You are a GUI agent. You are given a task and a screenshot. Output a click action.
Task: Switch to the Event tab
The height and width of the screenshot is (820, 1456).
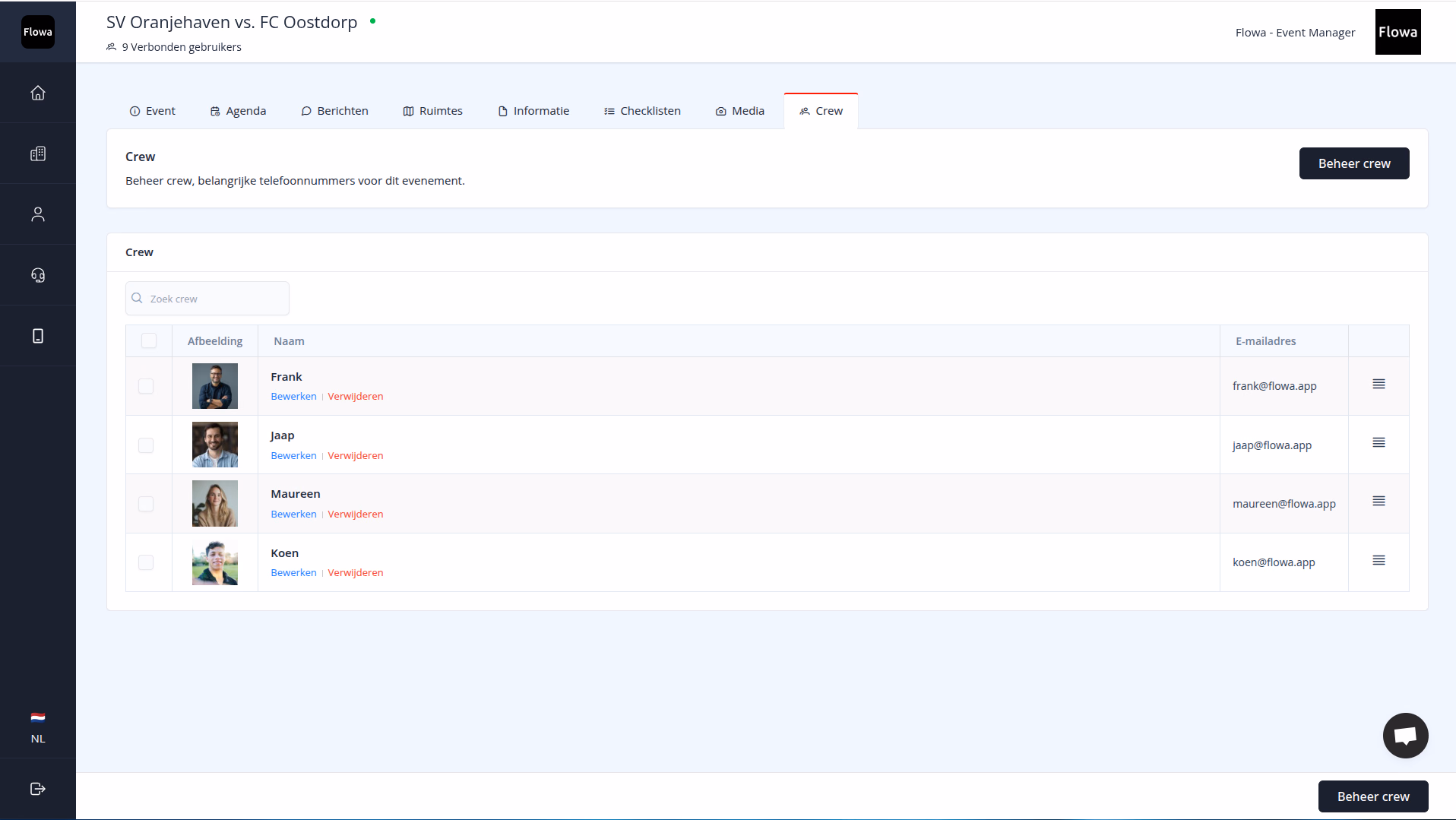pos(153,111)
